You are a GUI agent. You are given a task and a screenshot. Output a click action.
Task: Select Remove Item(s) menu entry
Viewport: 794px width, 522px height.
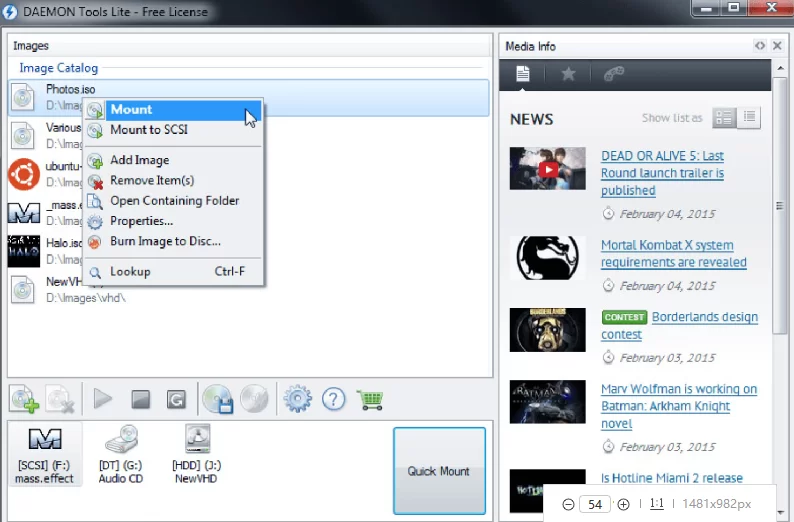point(174,180)
